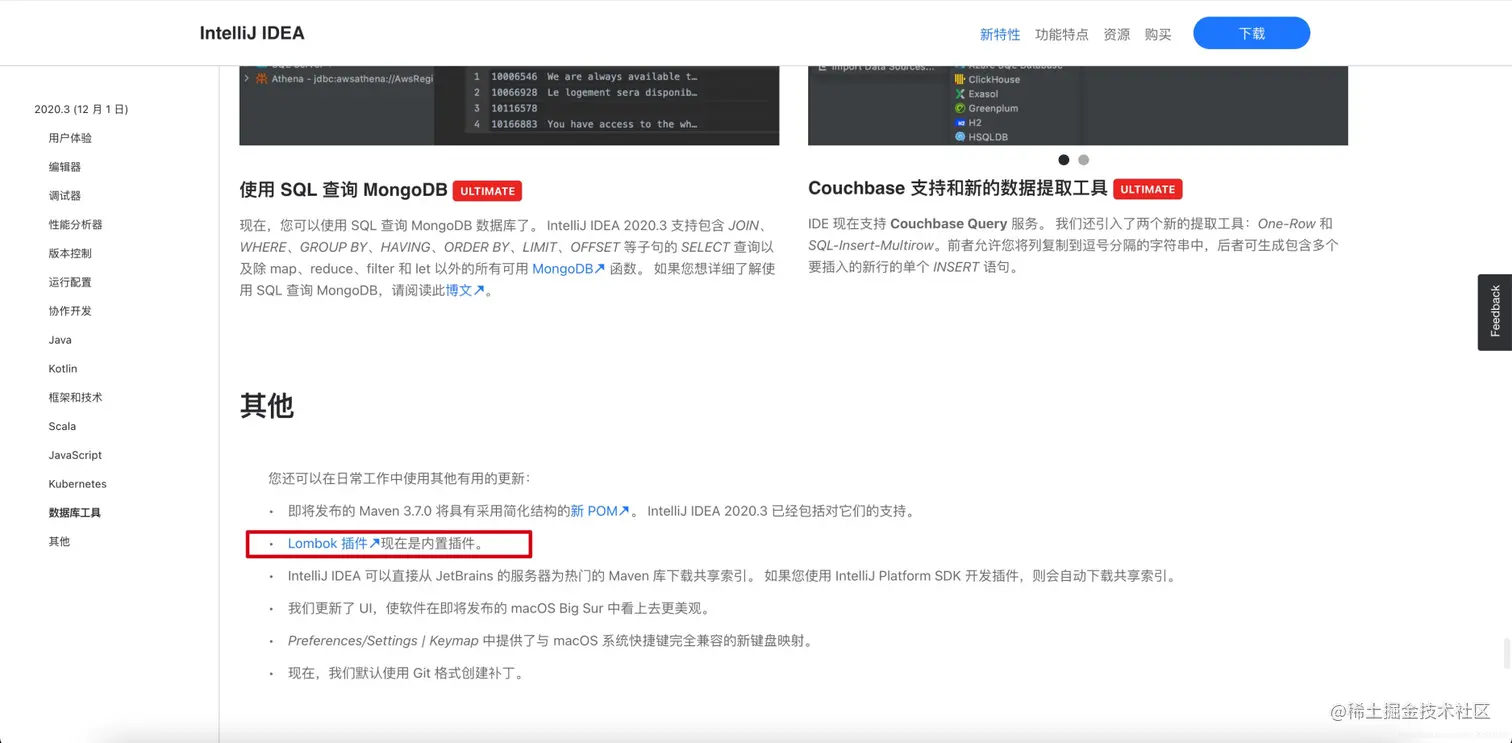Go to Scala section in sidebar

[x=62, y=426]
